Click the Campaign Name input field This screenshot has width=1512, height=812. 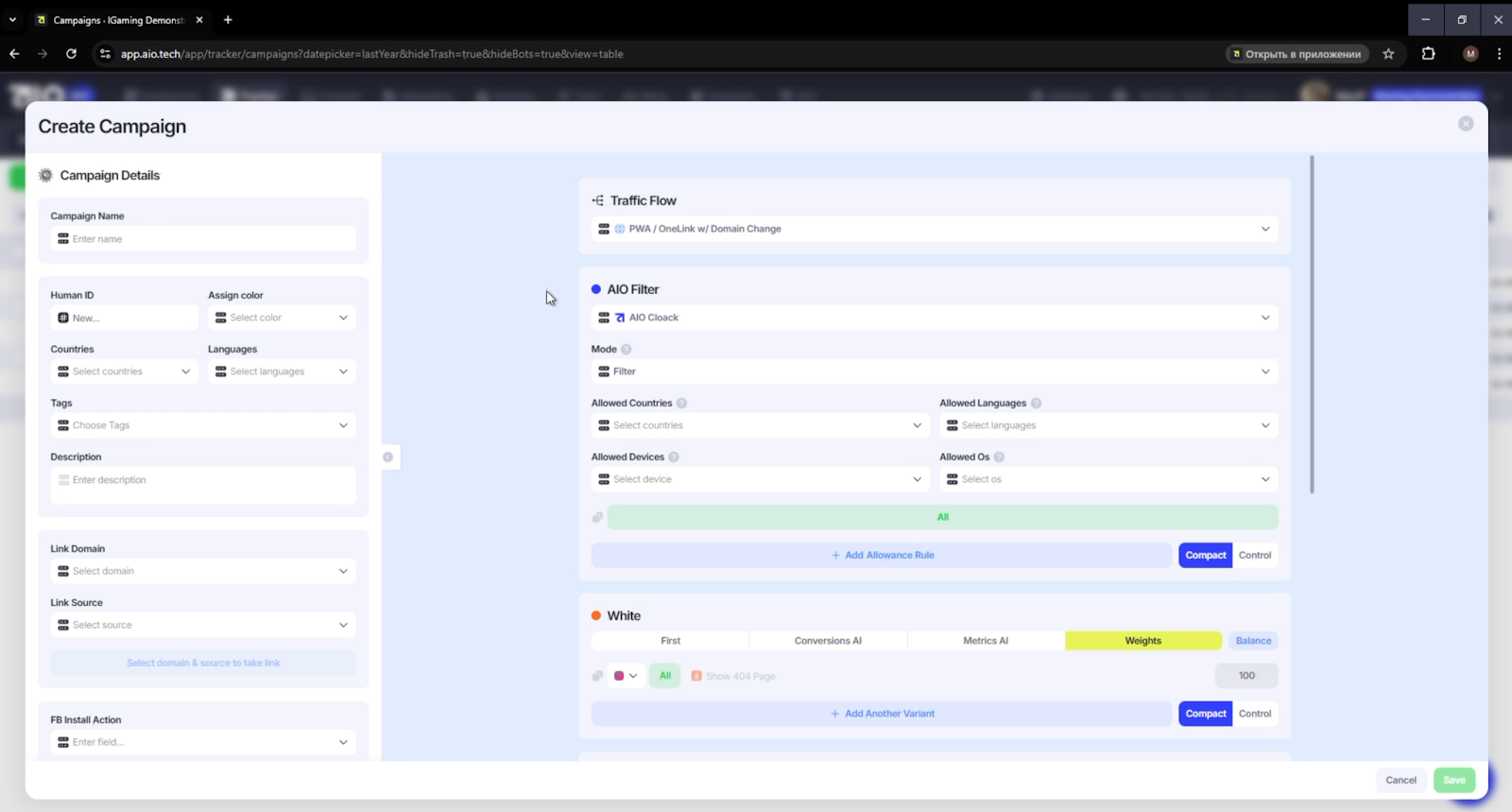point(203,239)
